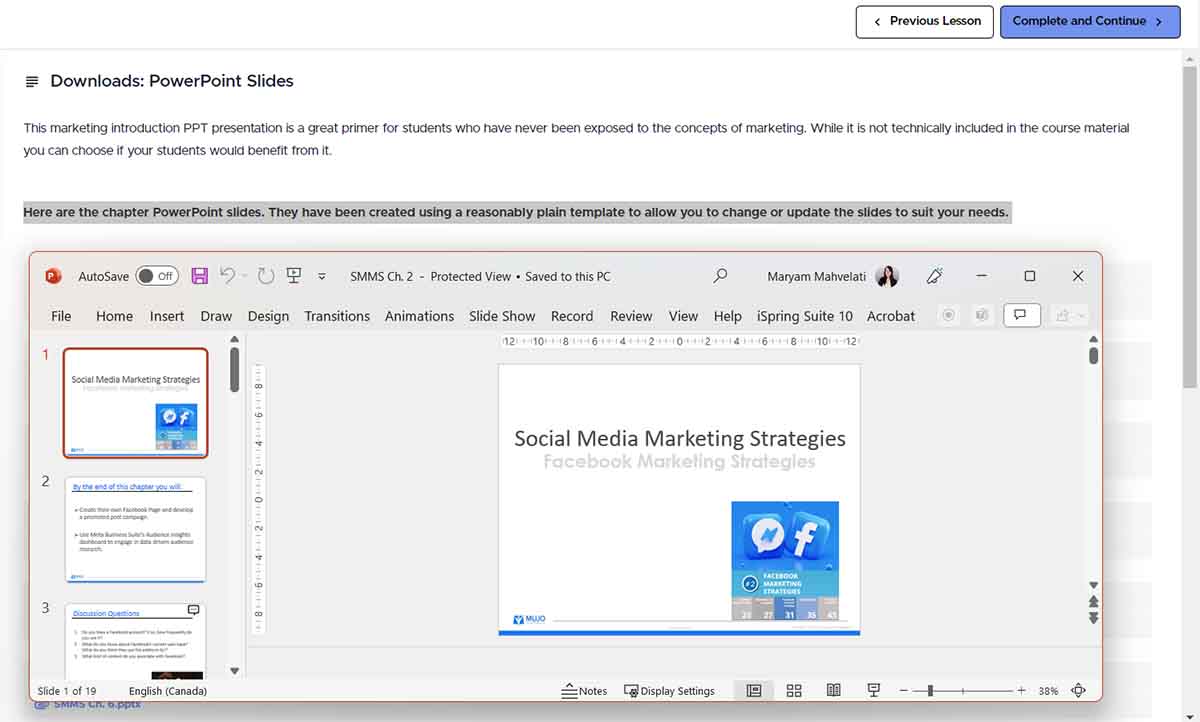Start slideshow from beginning icon

tap(294, 276)
